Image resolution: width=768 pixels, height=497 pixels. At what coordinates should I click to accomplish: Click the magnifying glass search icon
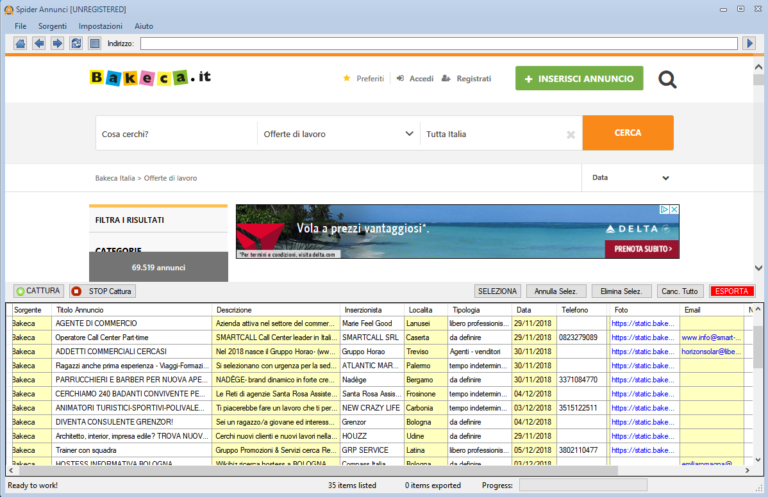(x=667, y=79)
